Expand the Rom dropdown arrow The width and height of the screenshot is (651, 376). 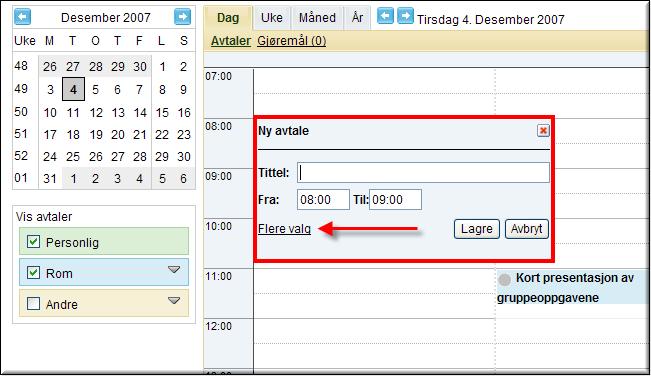[x=174, y=270]
